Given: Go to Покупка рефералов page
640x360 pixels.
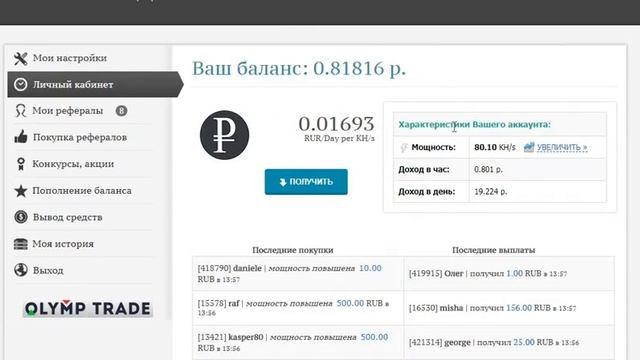Looking at the screenshot, I should point(80,137).
